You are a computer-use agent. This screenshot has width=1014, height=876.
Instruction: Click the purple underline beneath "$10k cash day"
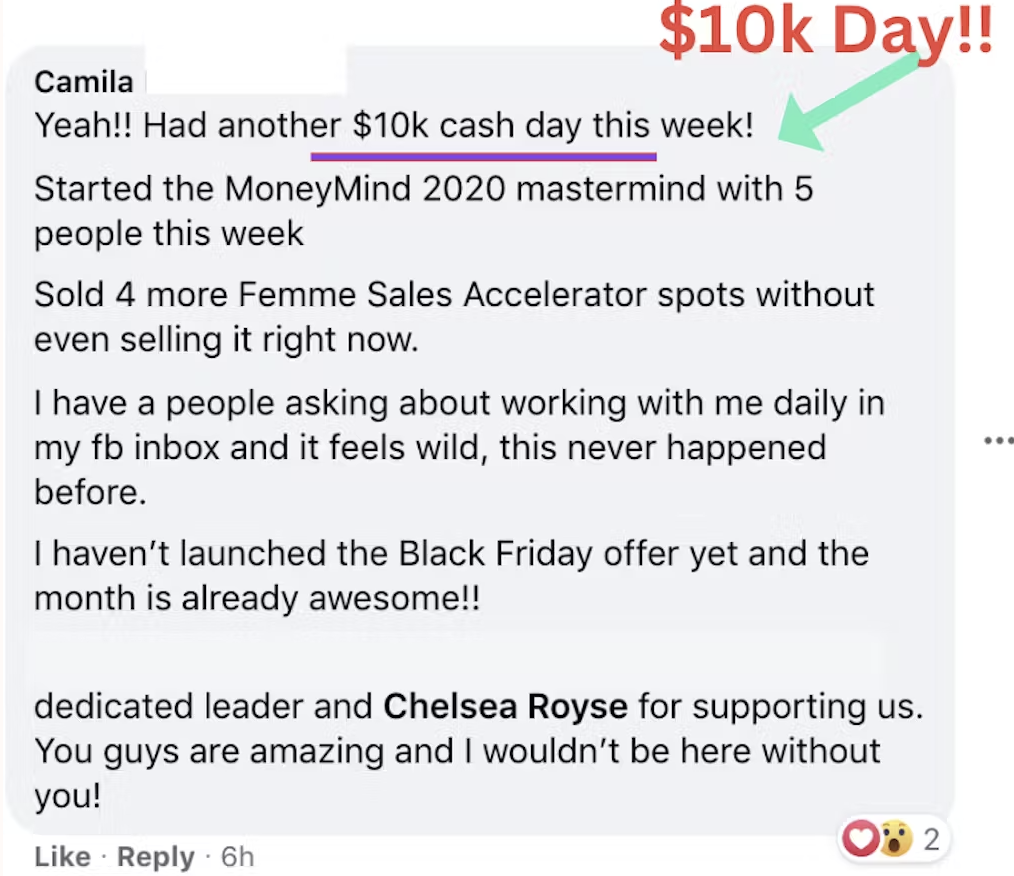(x=483, y=156)
